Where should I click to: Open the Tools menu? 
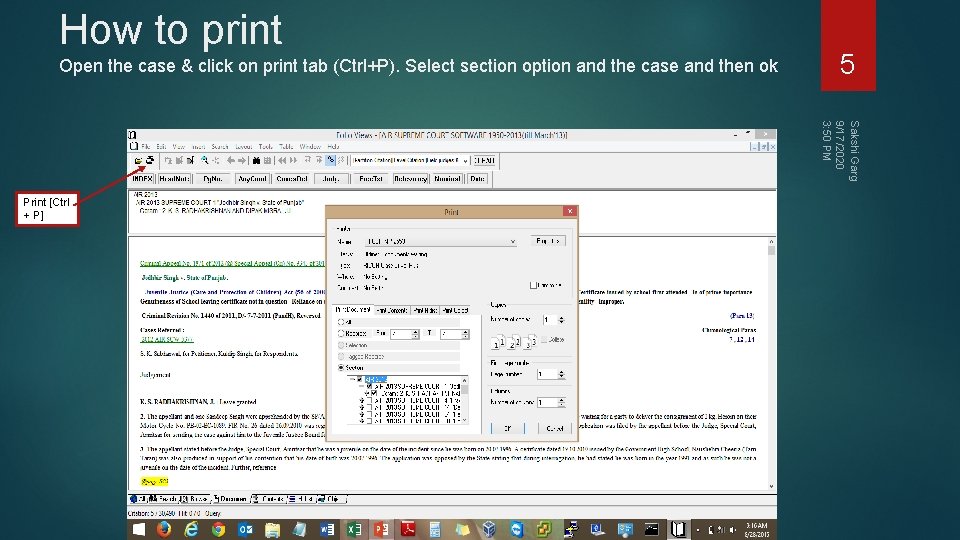coord(265,147)
